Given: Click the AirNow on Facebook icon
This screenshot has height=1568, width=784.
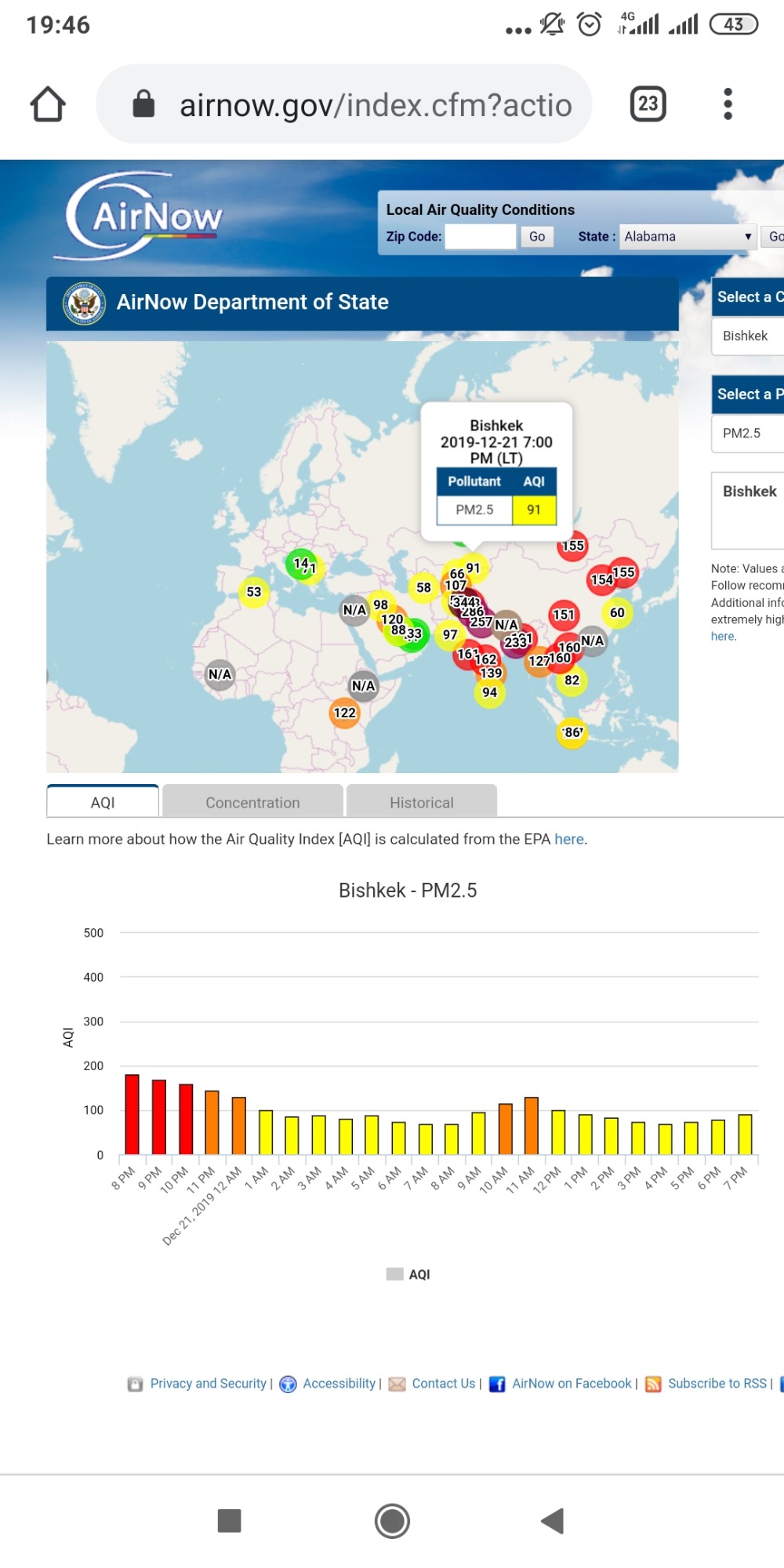Looking at the screenshot, I should [496, 1385].
